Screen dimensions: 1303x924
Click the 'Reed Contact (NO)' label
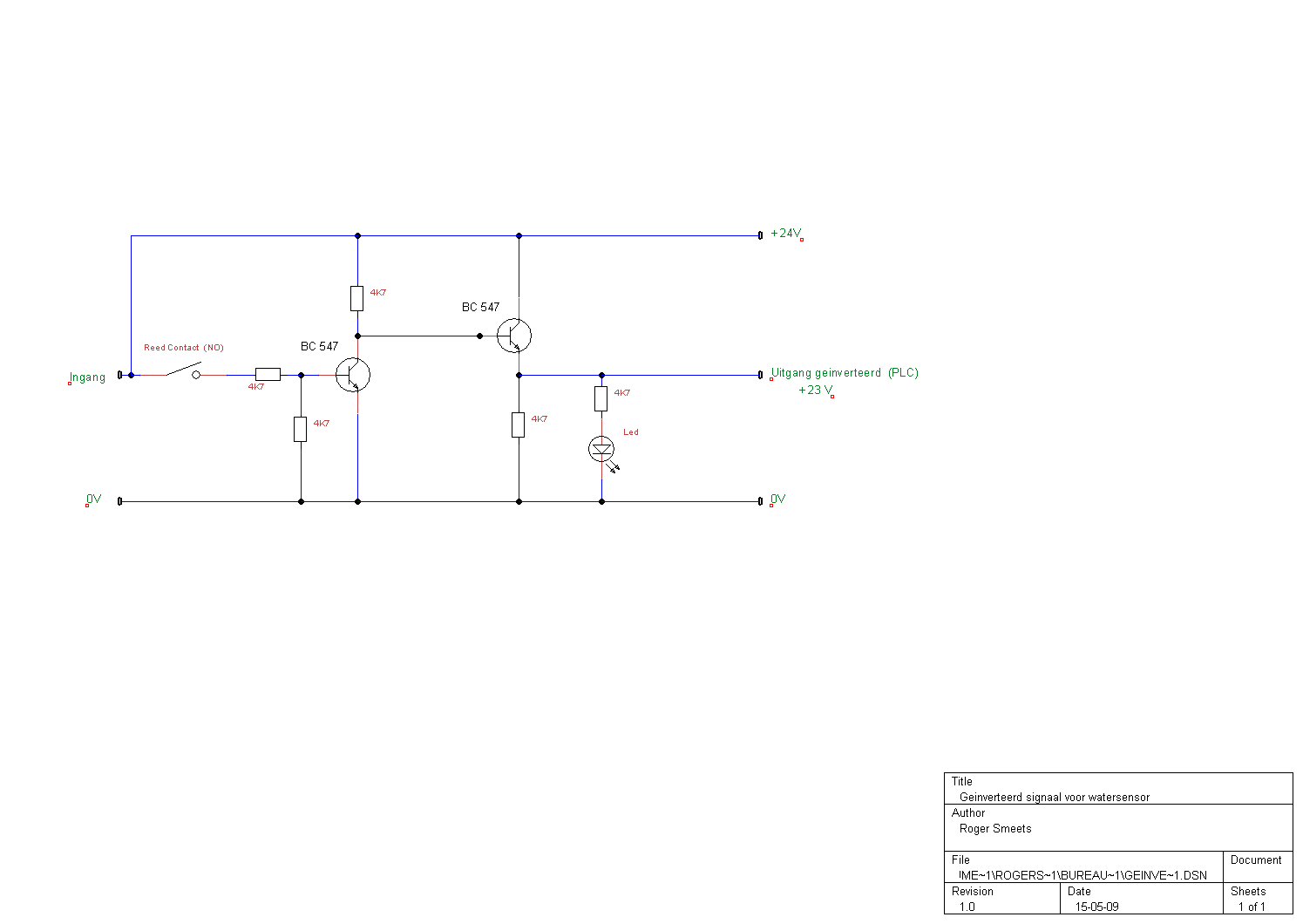(x=184, y=348)
